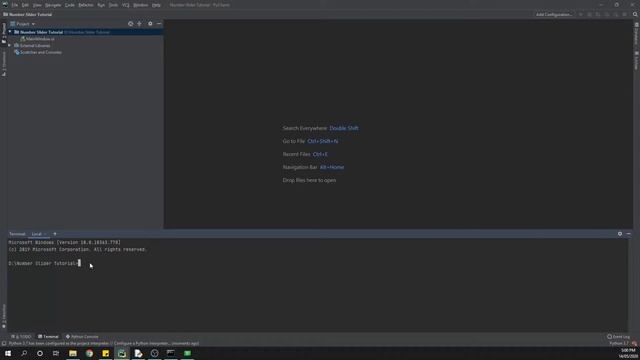Screen dimensions: 640x360
Task: Open Search Everywhere magnifier icon
Action: (635, 14)
